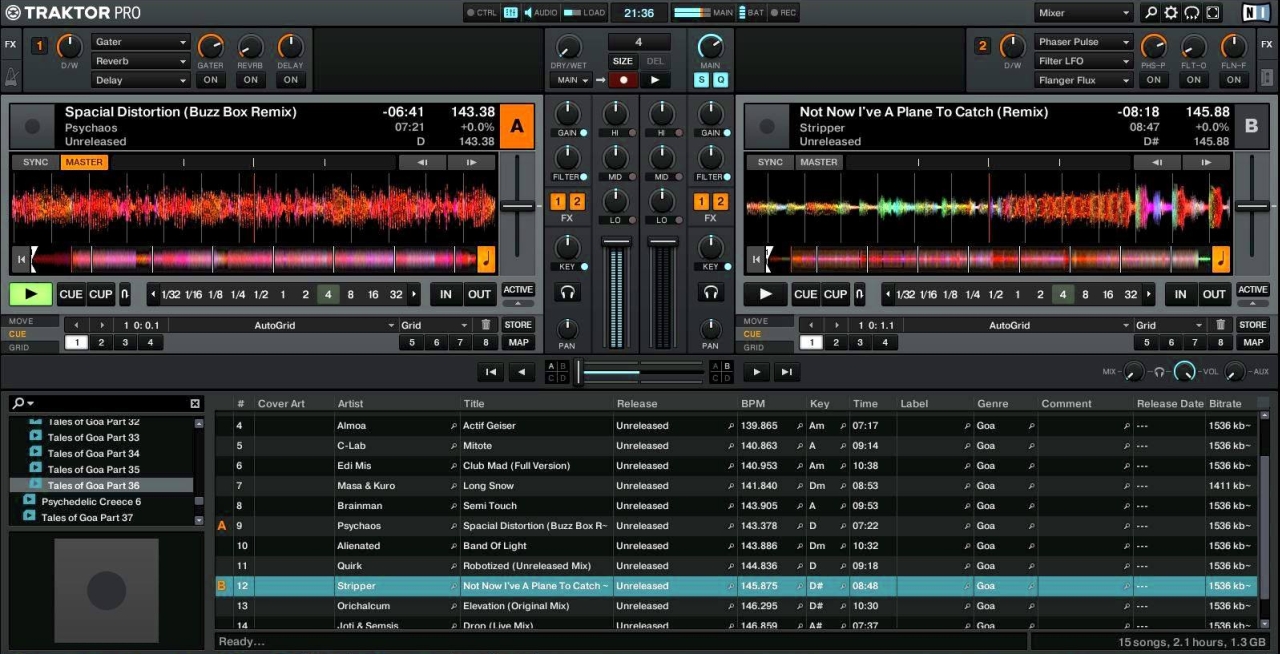Delete Deck A cue point with trash icon
The width and height of the screenshot is (1280, 654).
tap(486, 325)
